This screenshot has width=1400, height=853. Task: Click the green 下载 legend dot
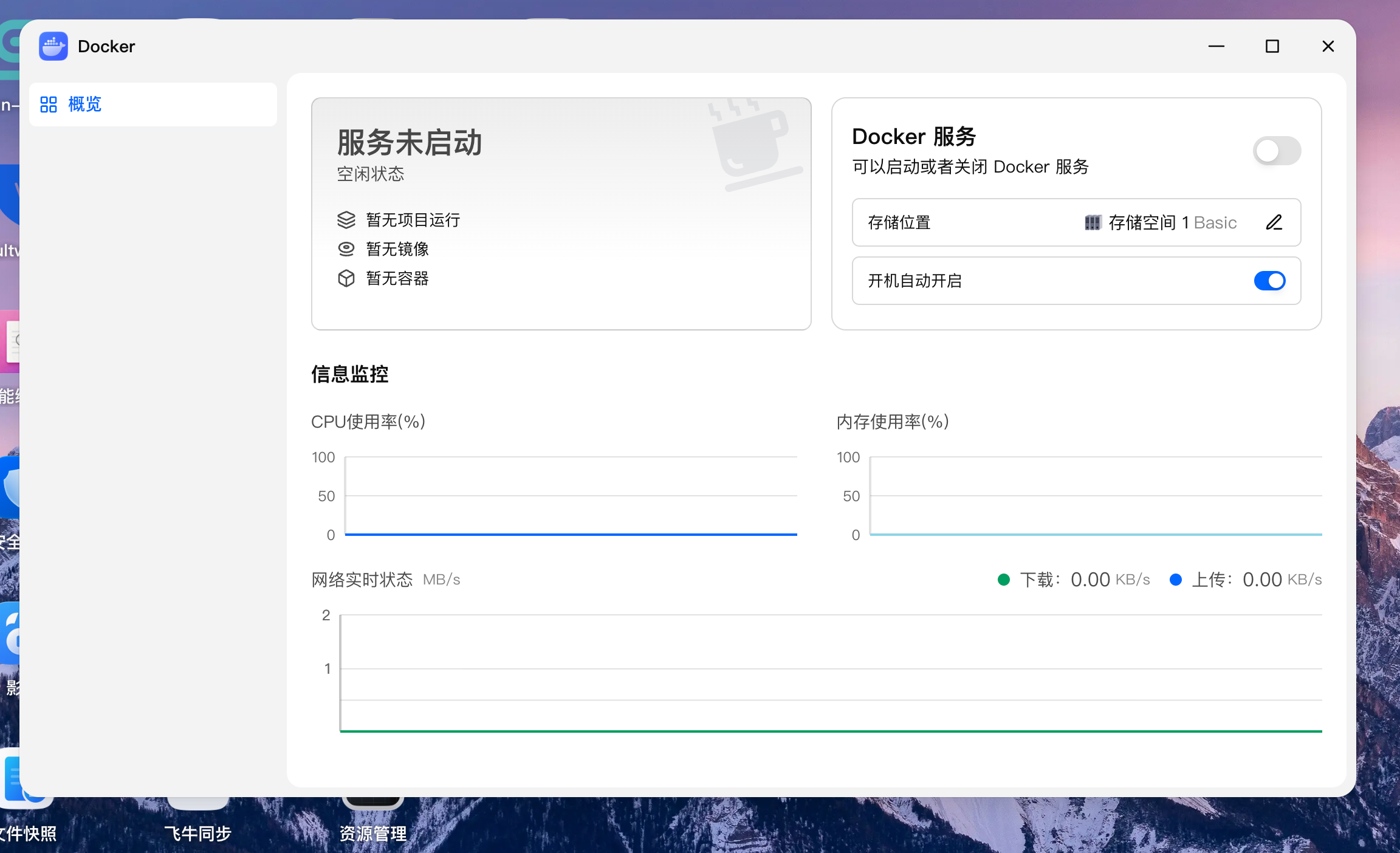[1004, 580]
